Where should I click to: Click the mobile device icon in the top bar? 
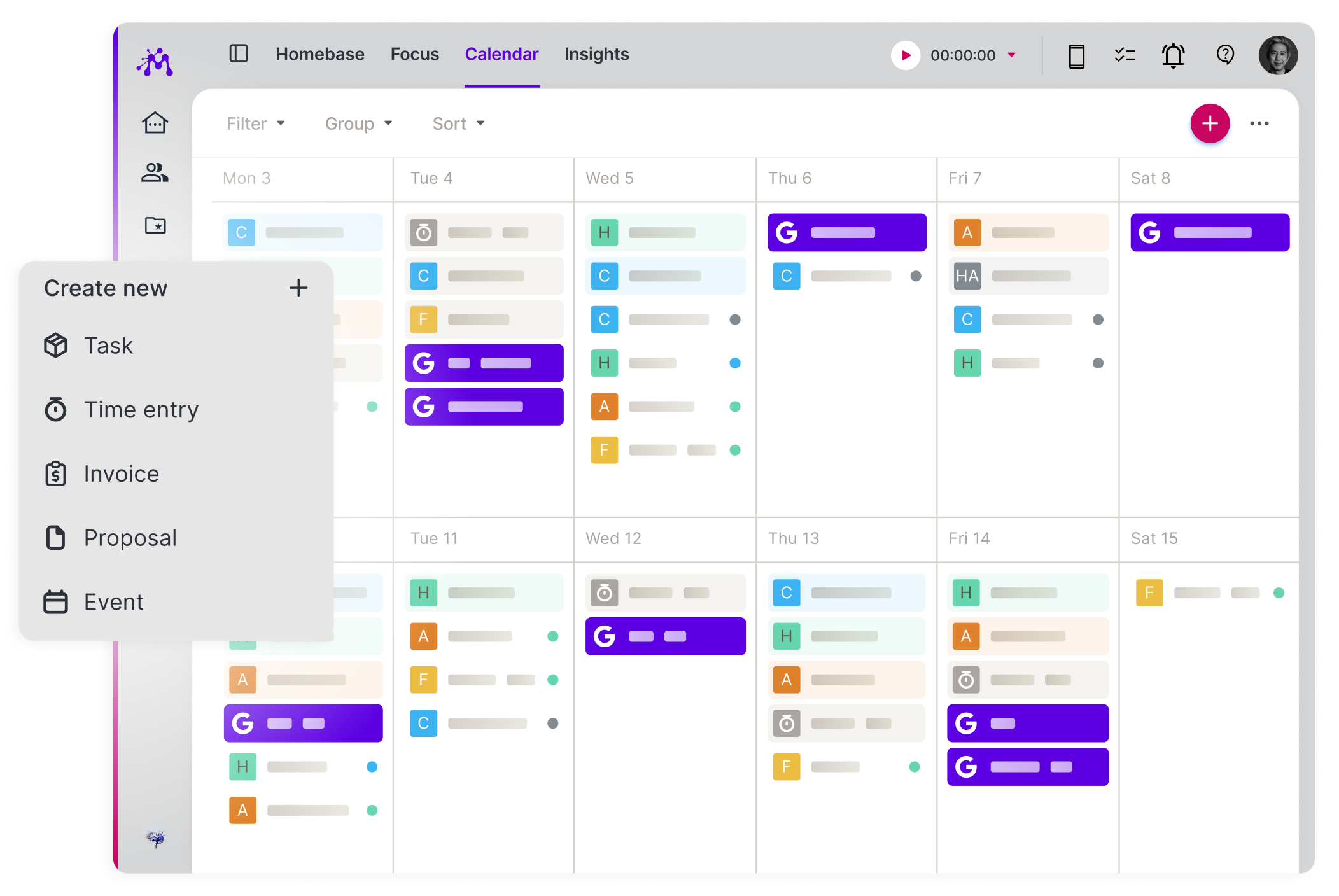(1076, 56)
